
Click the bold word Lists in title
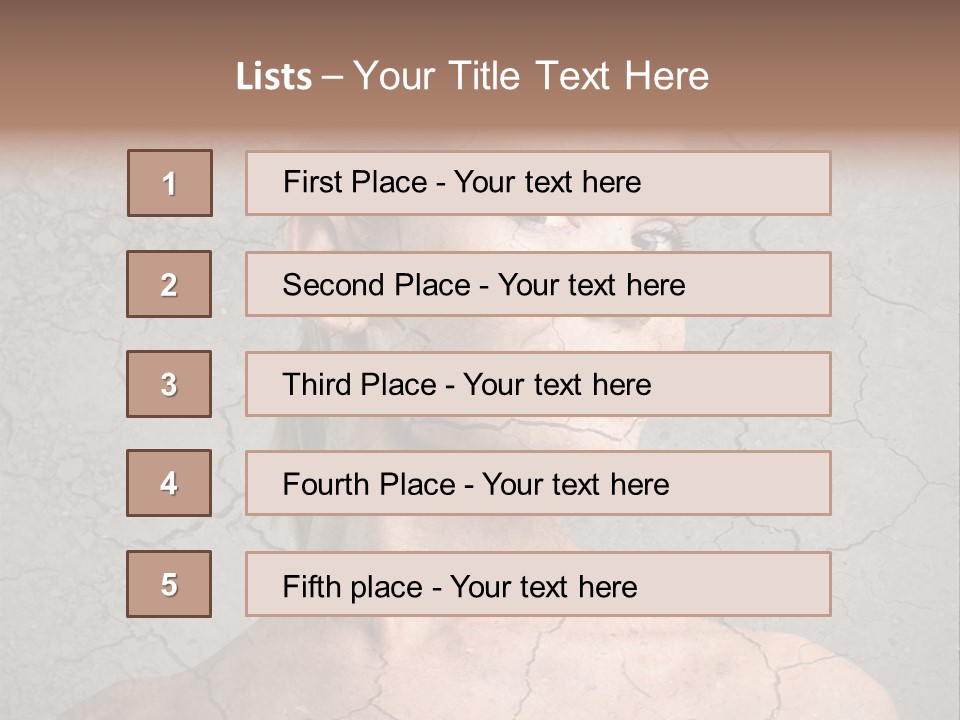coord(274,77)
